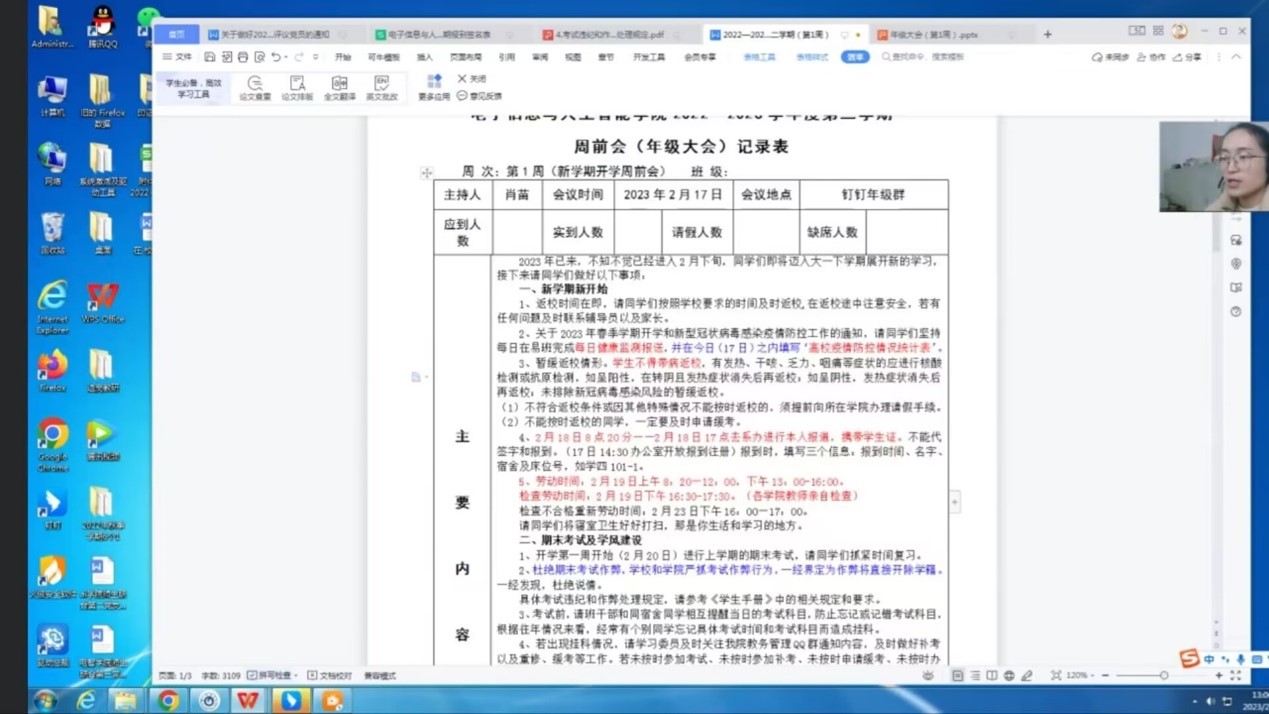1269x714 pixels.
Task: Toggle the 拼写检查 spell check checkbox
Action: tap(252, 676)
